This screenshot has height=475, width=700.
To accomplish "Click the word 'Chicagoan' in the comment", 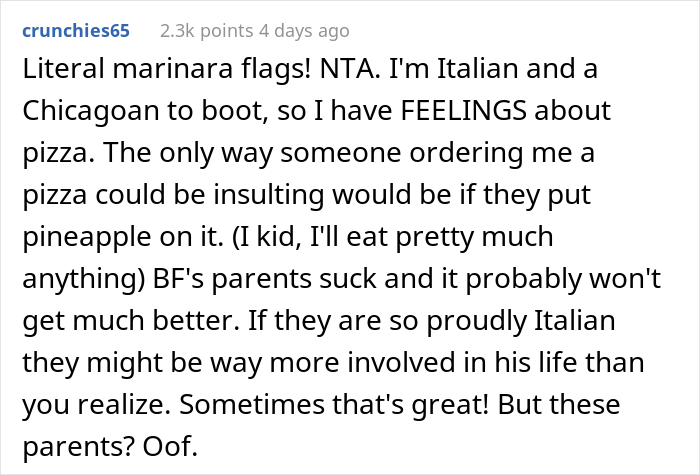I will point(91,111).
